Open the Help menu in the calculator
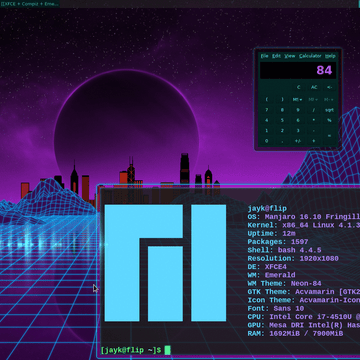The width and height of the screenshot is (360, 360). (x=330, y=56)
